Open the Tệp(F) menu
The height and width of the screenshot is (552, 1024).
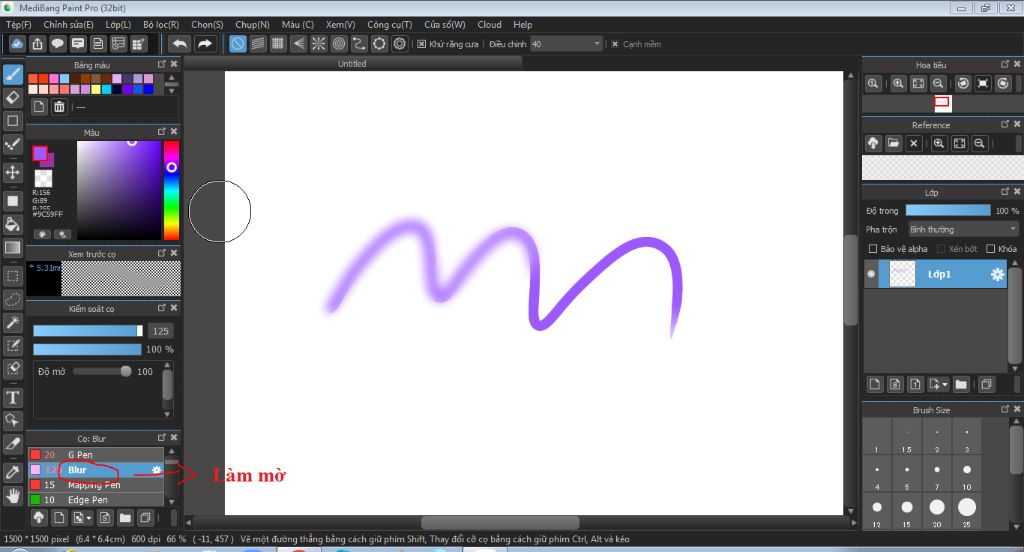[x=18, y=24]
